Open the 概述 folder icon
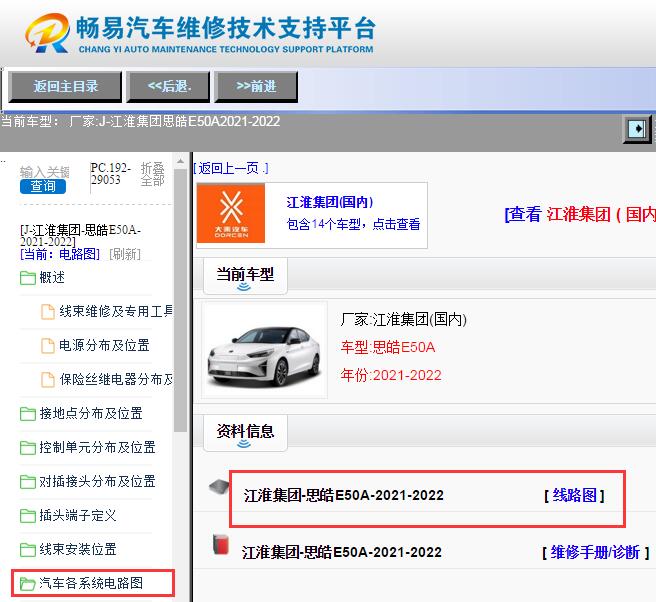The image size is (656, 602). point(28,277)
